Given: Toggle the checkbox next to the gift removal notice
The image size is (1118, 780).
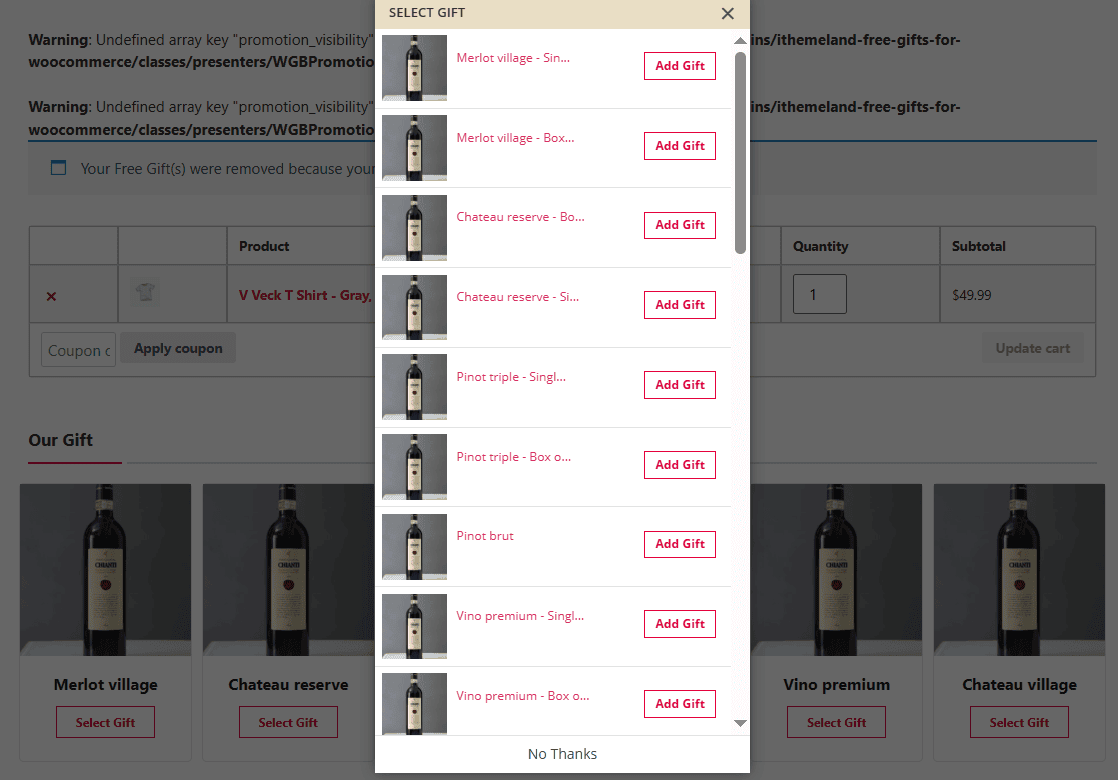Looking at the screenshot, I should point(57,168).
